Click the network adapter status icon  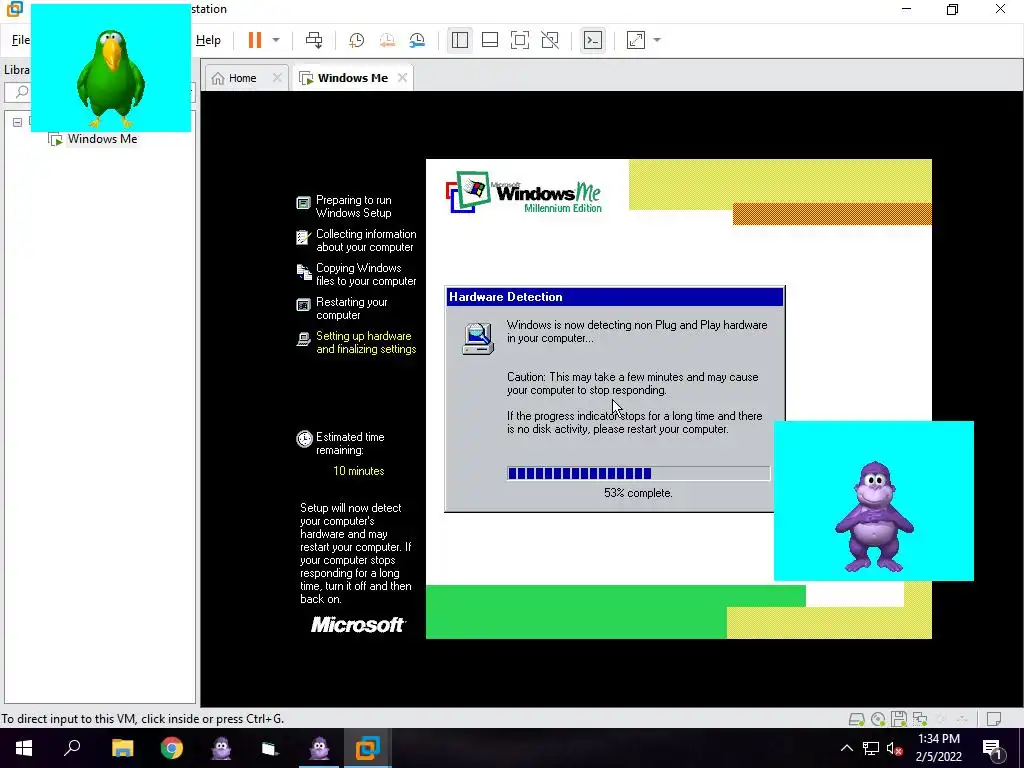pyautogui.click(x=920, y=719)
